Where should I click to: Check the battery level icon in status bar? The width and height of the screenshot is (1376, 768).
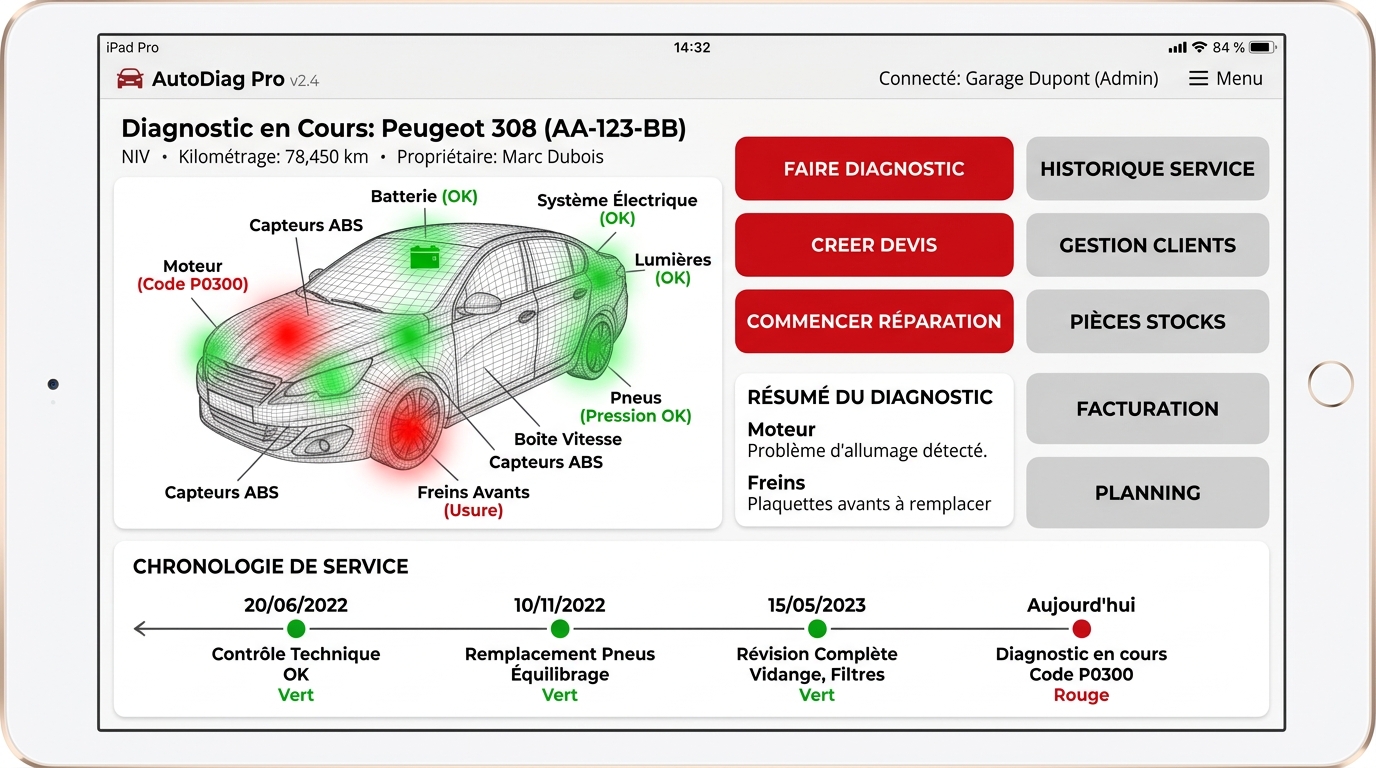tap(1262, 47)
